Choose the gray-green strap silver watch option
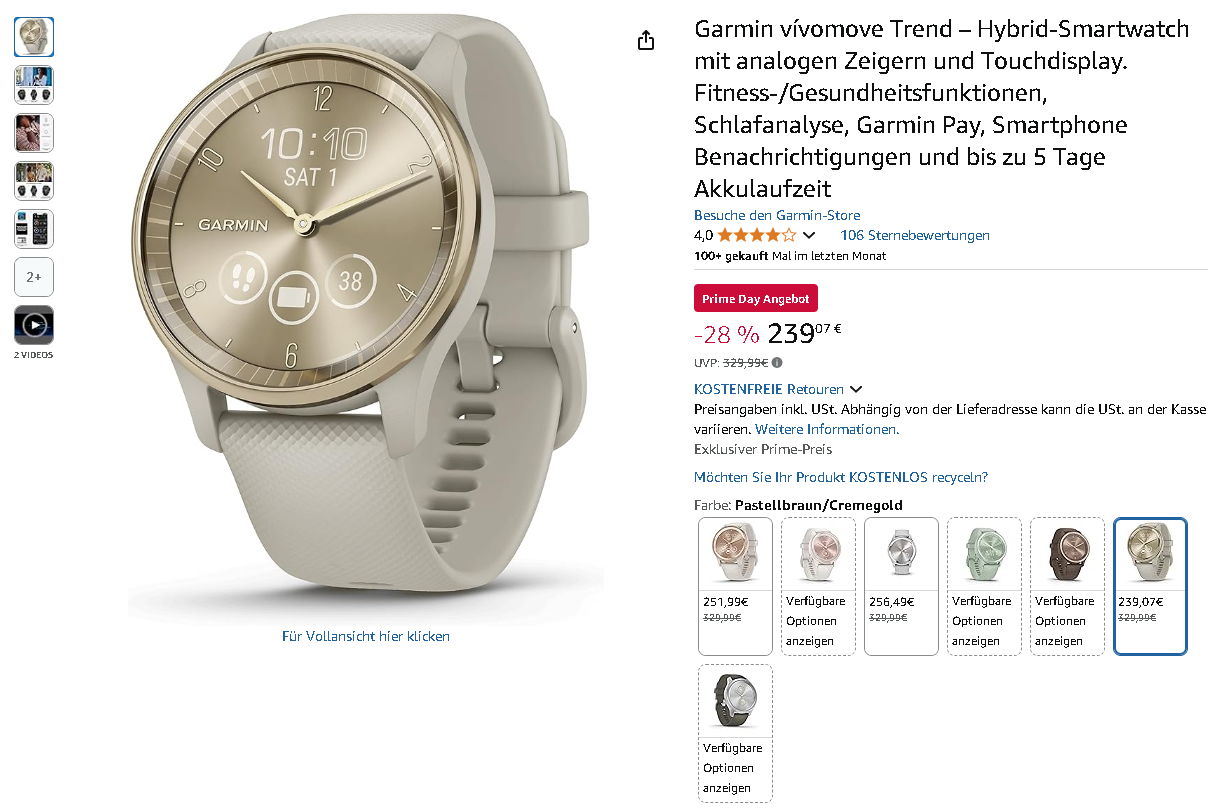 [x=735, y=733]
